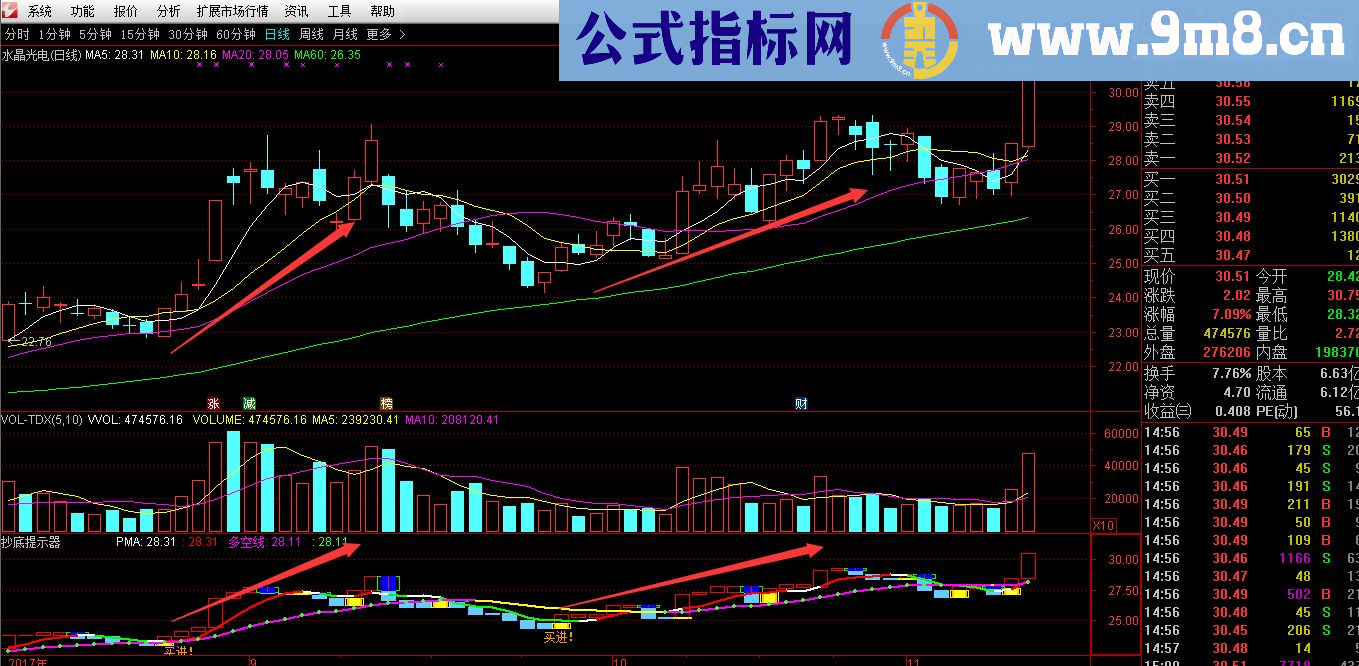Switch to the 分时 intraday tab
Image resolution: width=1359 pixels, height=666 pixels.
18,33
